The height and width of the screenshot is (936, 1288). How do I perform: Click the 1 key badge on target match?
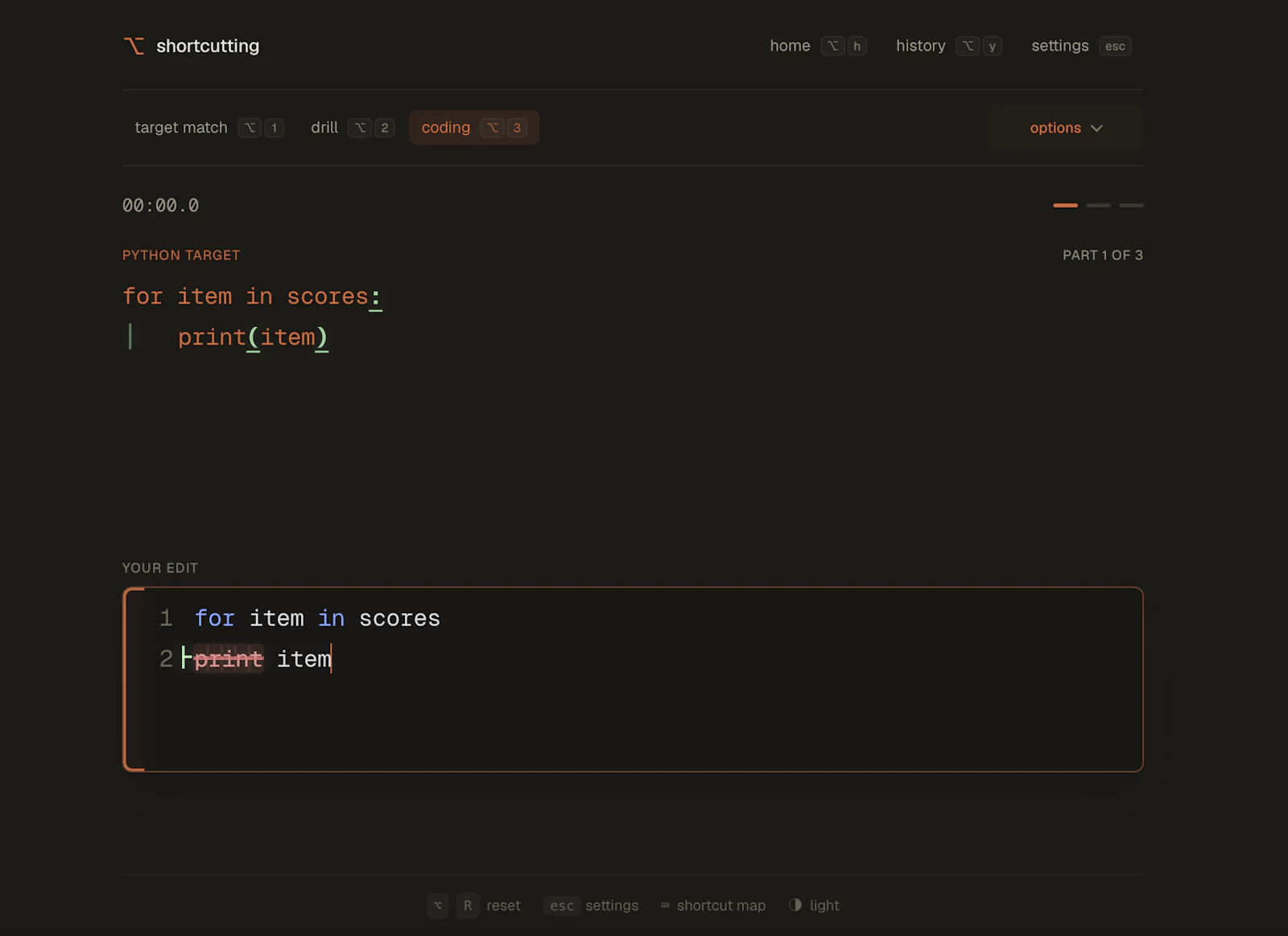(x=274, y=128)
